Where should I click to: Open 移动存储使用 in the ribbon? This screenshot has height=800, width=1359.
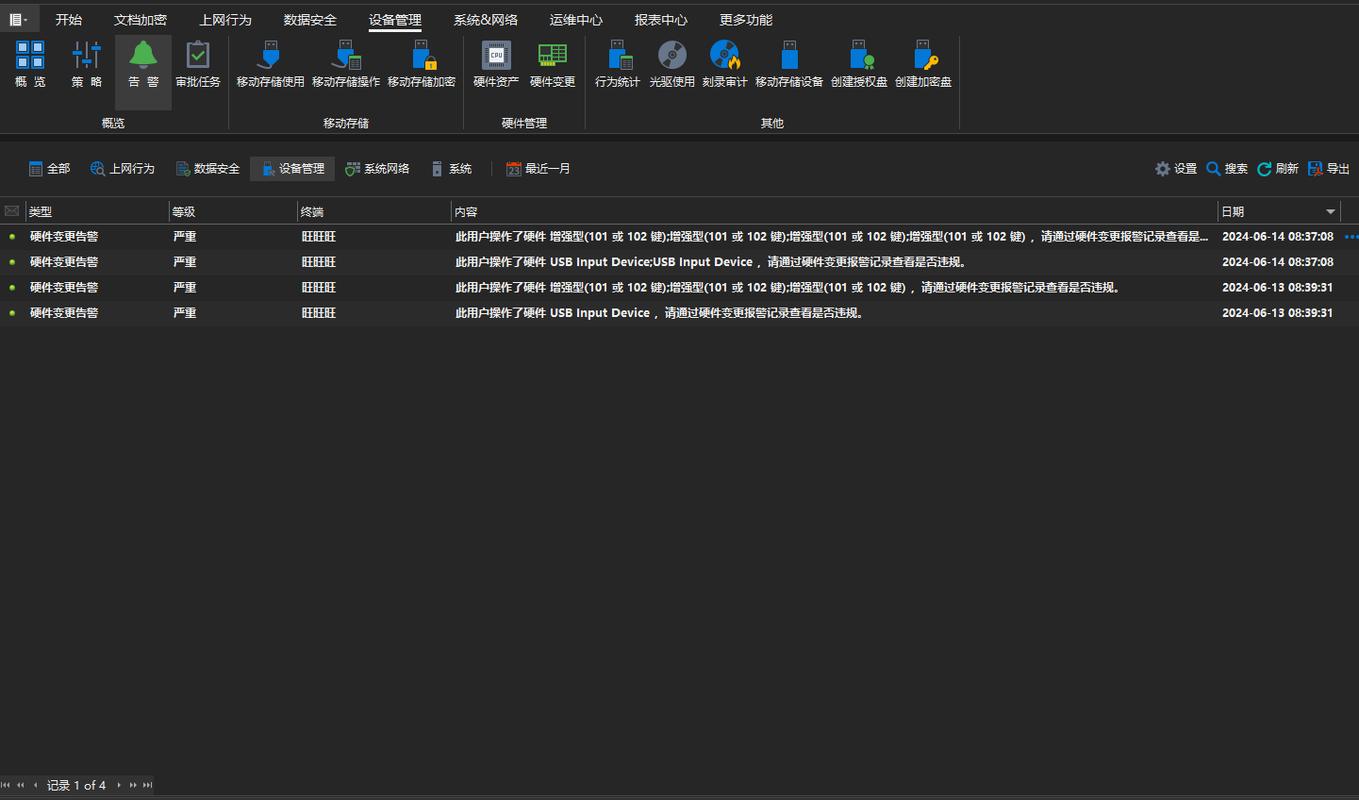point(270,65)
